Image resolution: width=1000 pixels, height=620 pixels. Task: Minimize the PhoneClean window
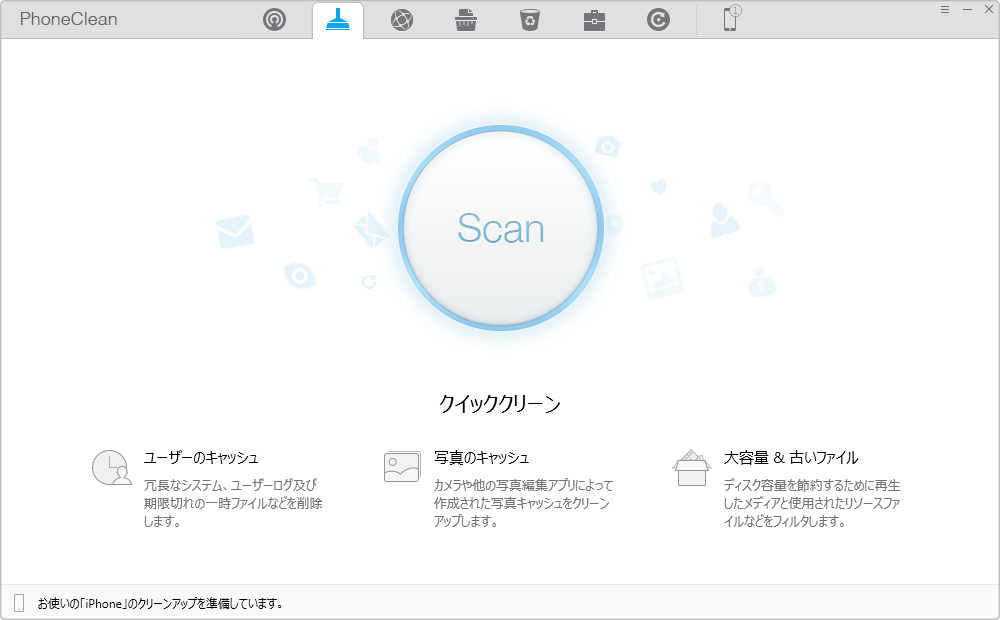tap(967, 9)
